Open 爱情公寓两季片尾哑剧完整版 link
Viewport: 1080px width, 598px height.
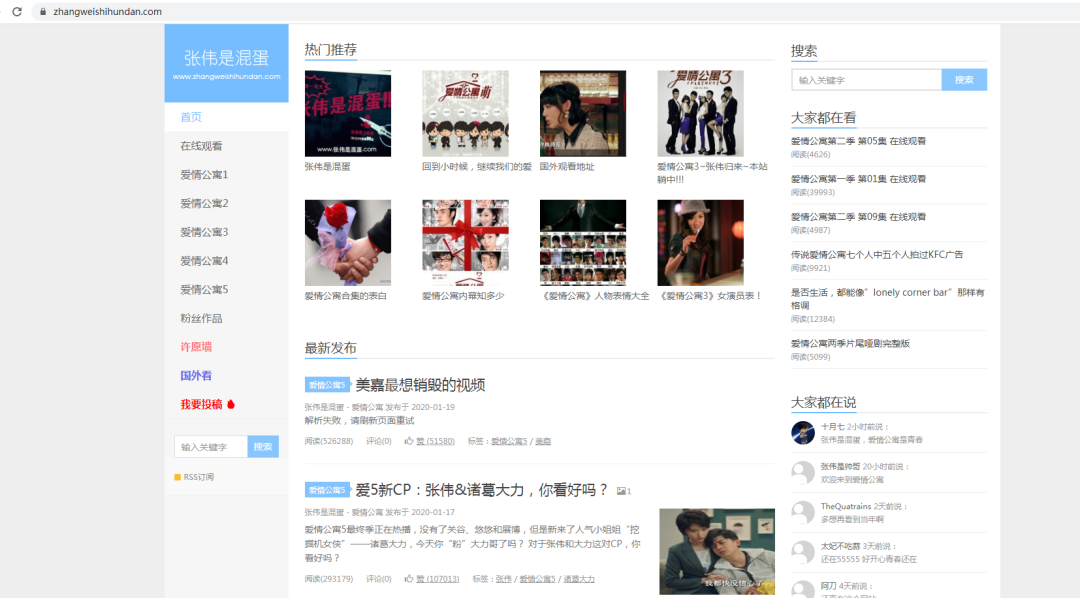pyautogui.click(x=850, y=343)
